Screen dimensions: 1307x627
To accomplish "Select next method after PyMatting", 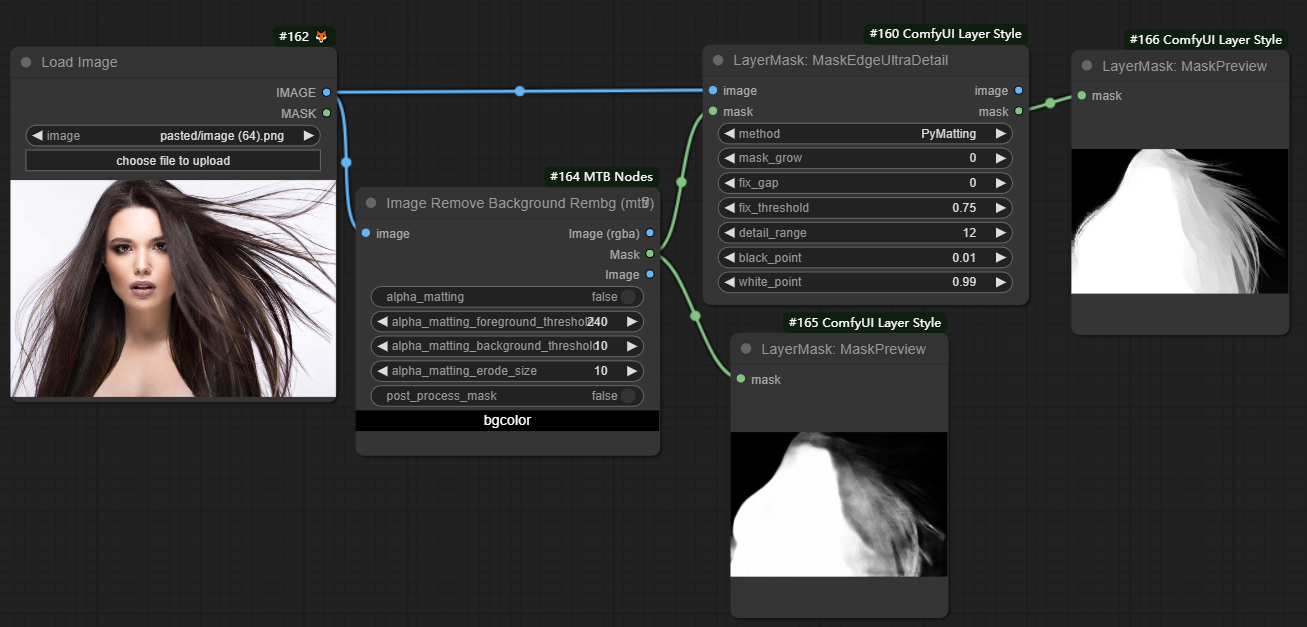I will click(x=999, y=134).
